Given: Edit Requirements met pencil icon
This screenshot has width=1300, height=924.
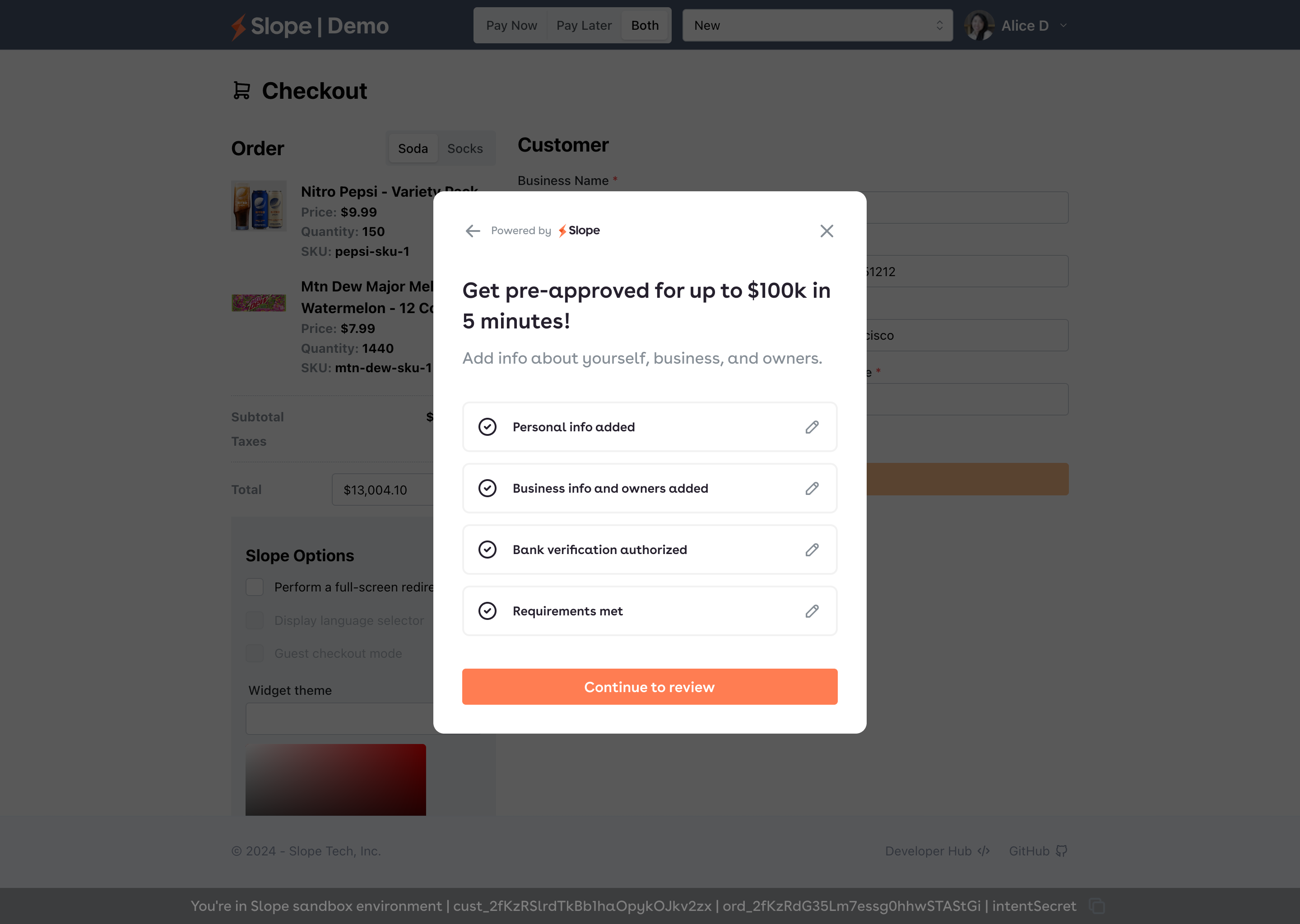Looking at the screenshot, I should [x=812, y=611].
